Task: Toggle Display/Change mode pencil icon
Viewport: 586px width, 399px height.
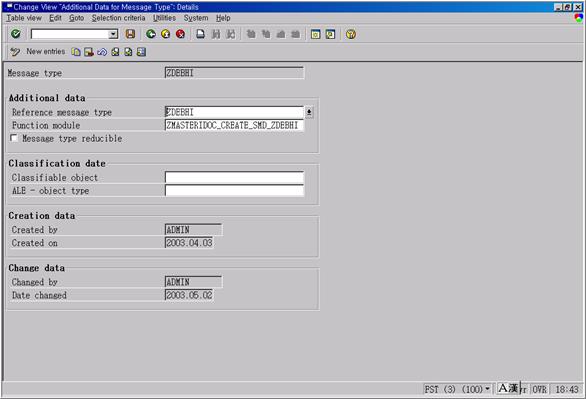Action: [x=15, y=52]
